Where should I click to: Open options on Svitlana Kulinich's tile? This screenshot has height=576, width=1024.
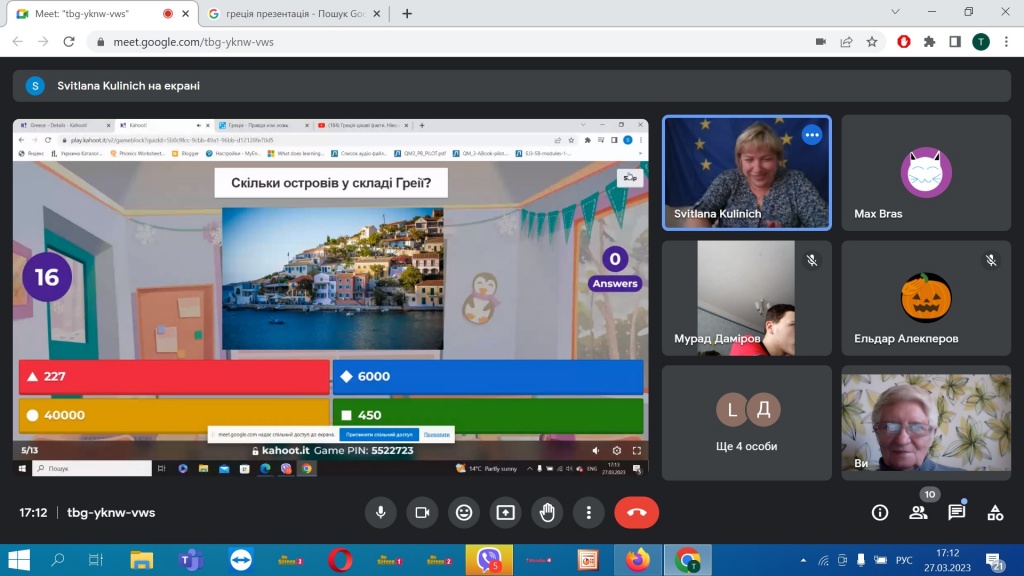[811, 135]
